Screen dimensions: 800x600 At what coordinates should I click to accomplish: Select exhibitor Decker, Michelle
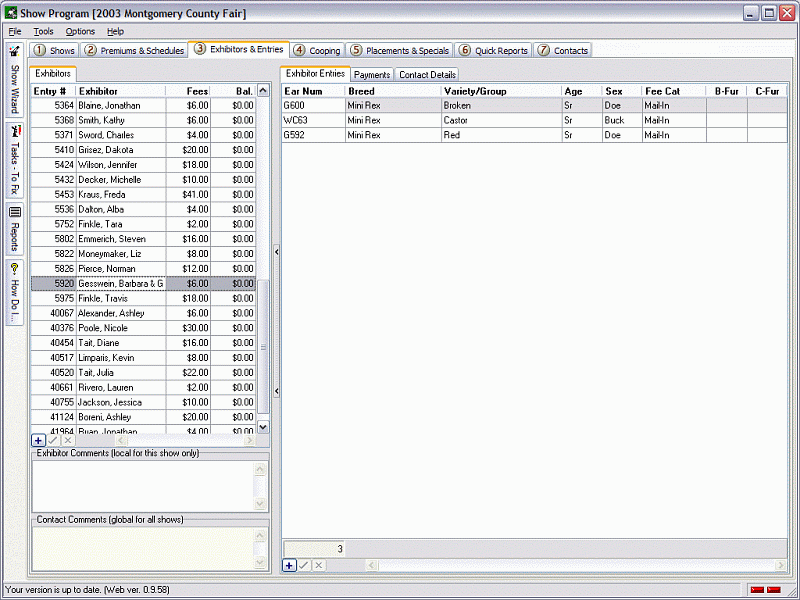(143, 180)
